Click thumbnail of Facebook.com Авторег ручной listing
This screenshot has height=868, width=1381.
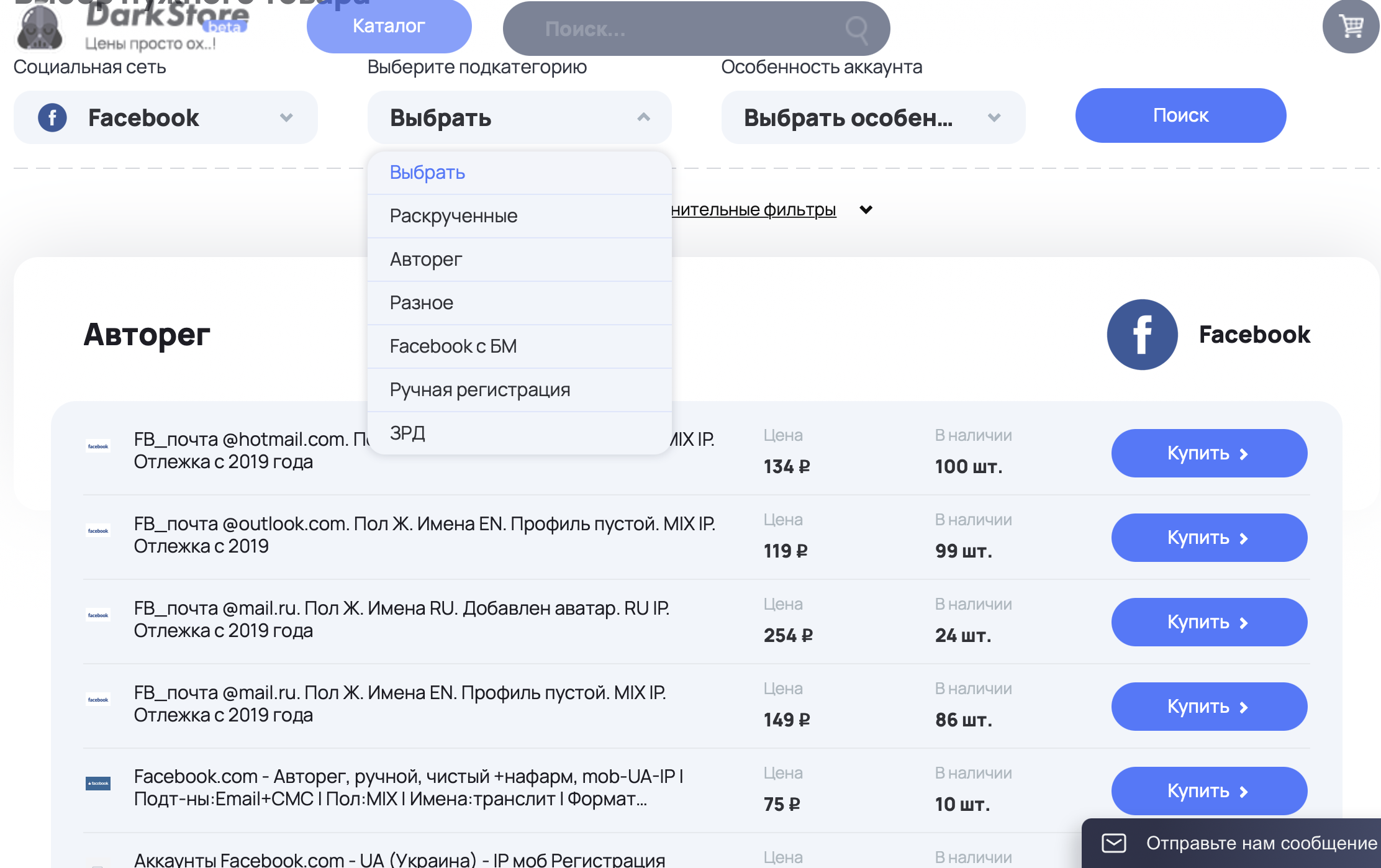pos(98,784)
